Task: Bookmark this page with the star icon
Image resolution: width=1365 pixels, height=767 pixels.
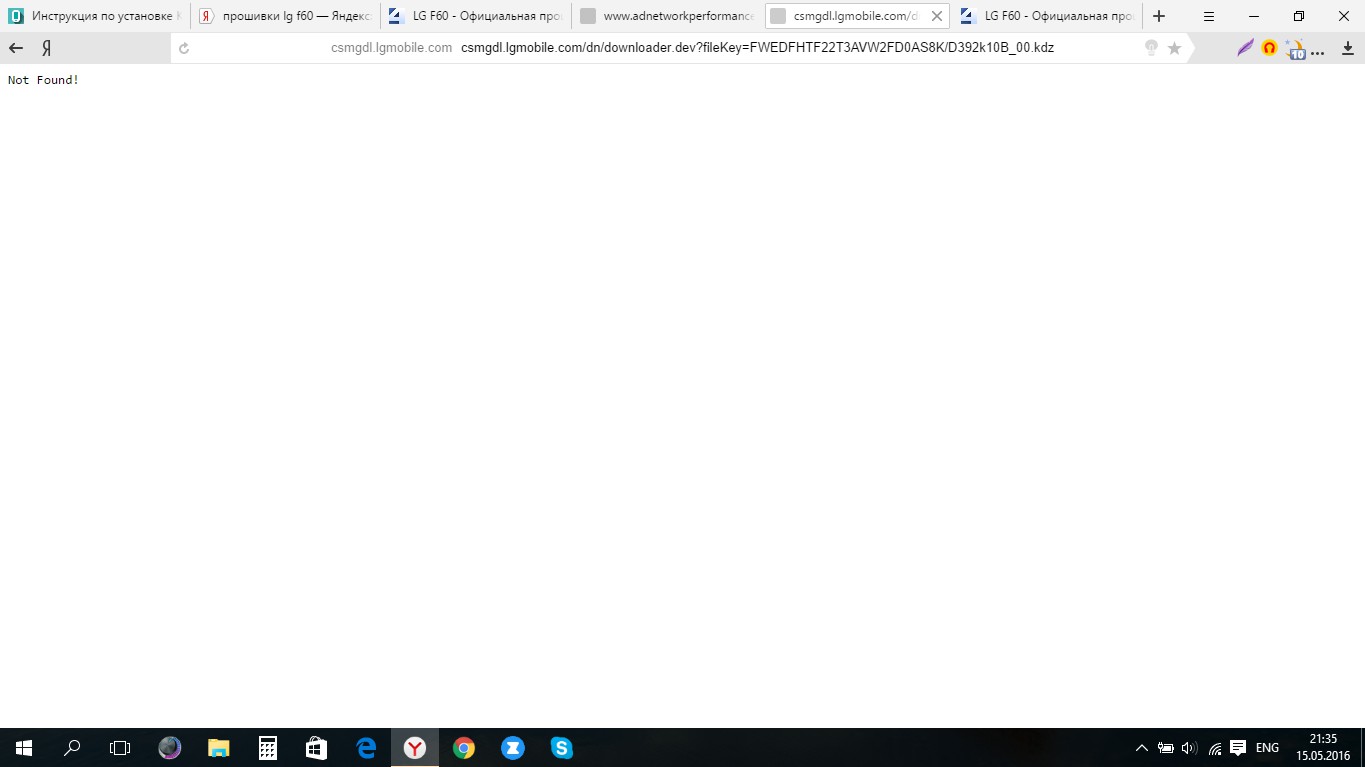Action: 1174,48
